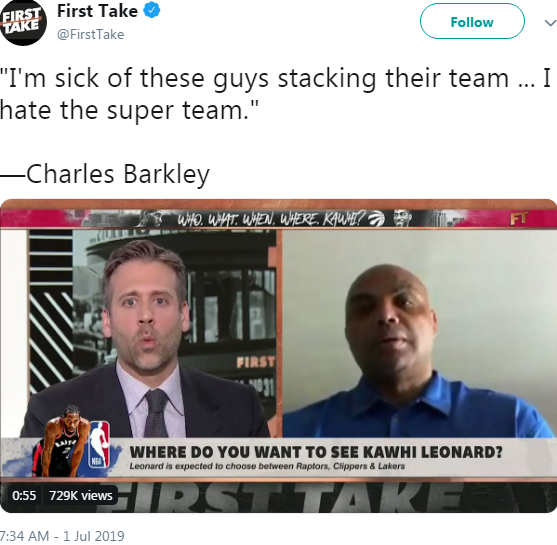Open the @FirstTake handle link
The width and height of the screenshot is (557, 545).
point(91,34)
